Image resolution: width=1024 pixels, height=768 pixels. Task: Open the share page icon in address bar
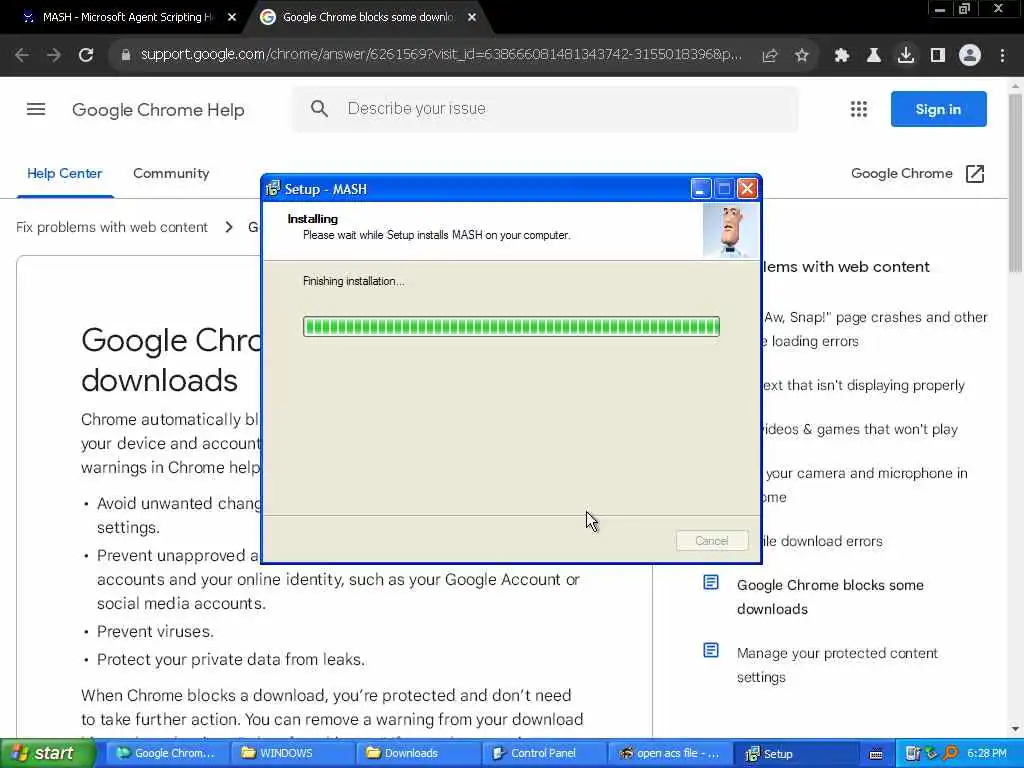pos(770,56)
